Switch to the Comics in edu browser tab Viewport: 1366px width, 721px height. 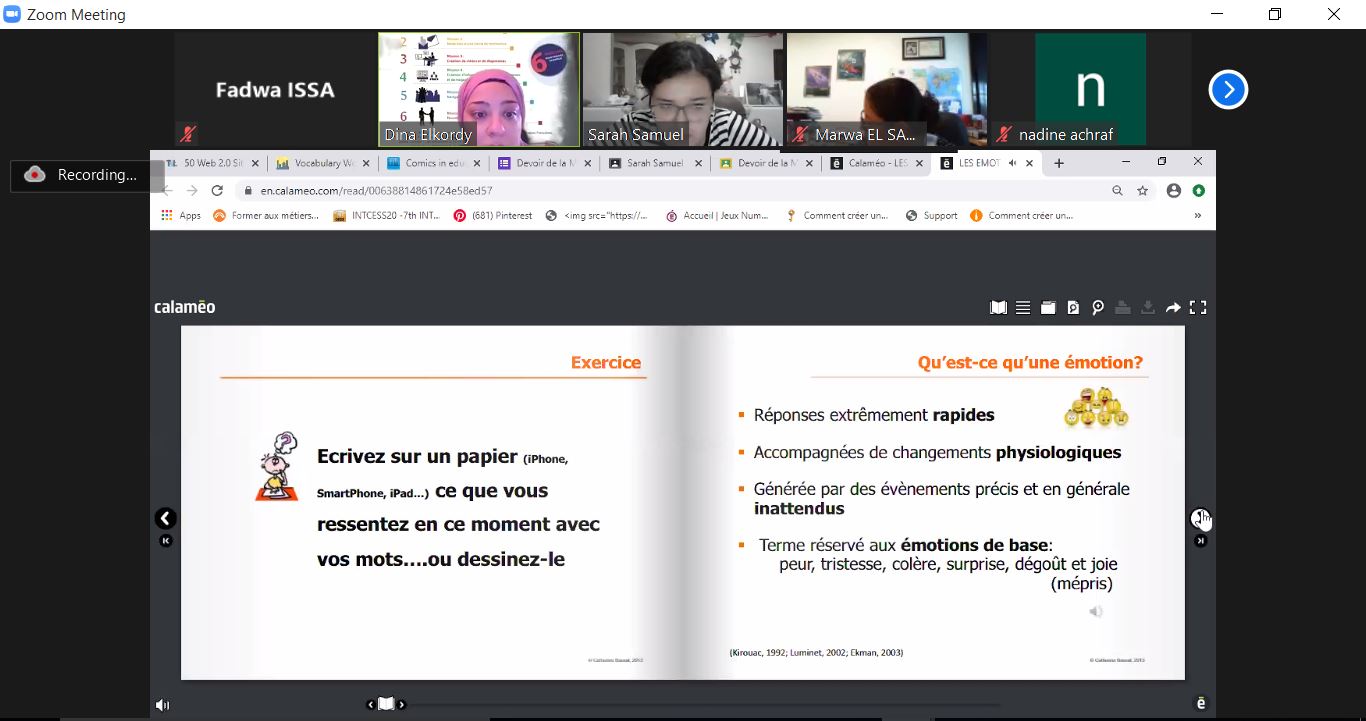tap(432, 163)
